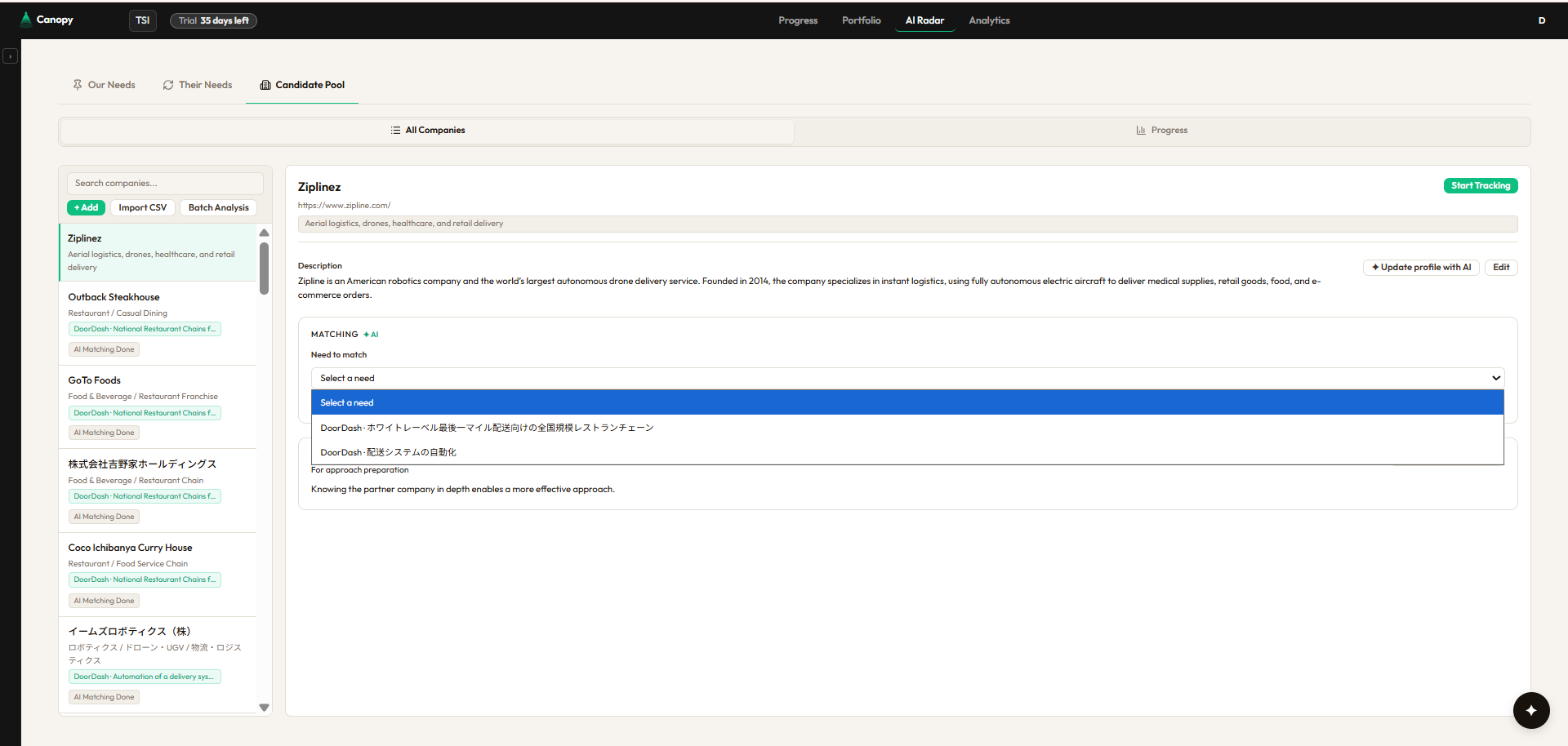Click the Canopy logo icon

tap(26, 20)
